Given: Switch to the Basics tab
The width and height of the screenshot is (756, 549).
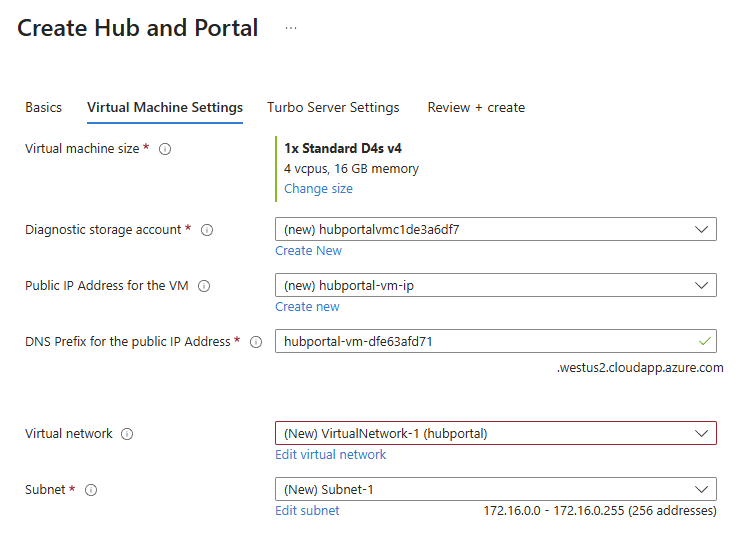Looking at the screenshot, I should pos(43,108).
